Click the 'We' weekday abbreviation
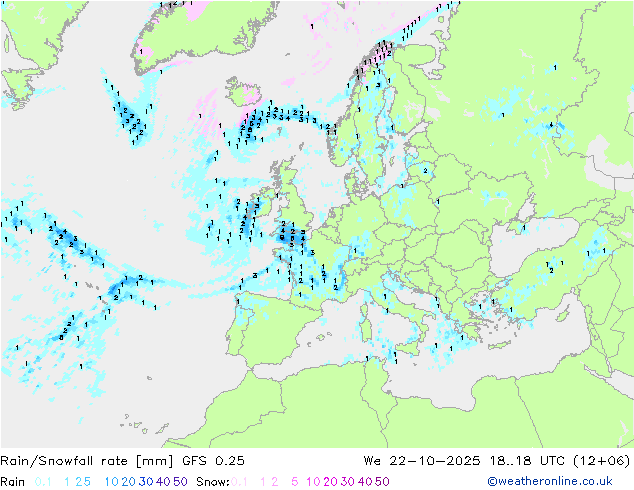The image size is (634, 490). click(x=372, y=461)
